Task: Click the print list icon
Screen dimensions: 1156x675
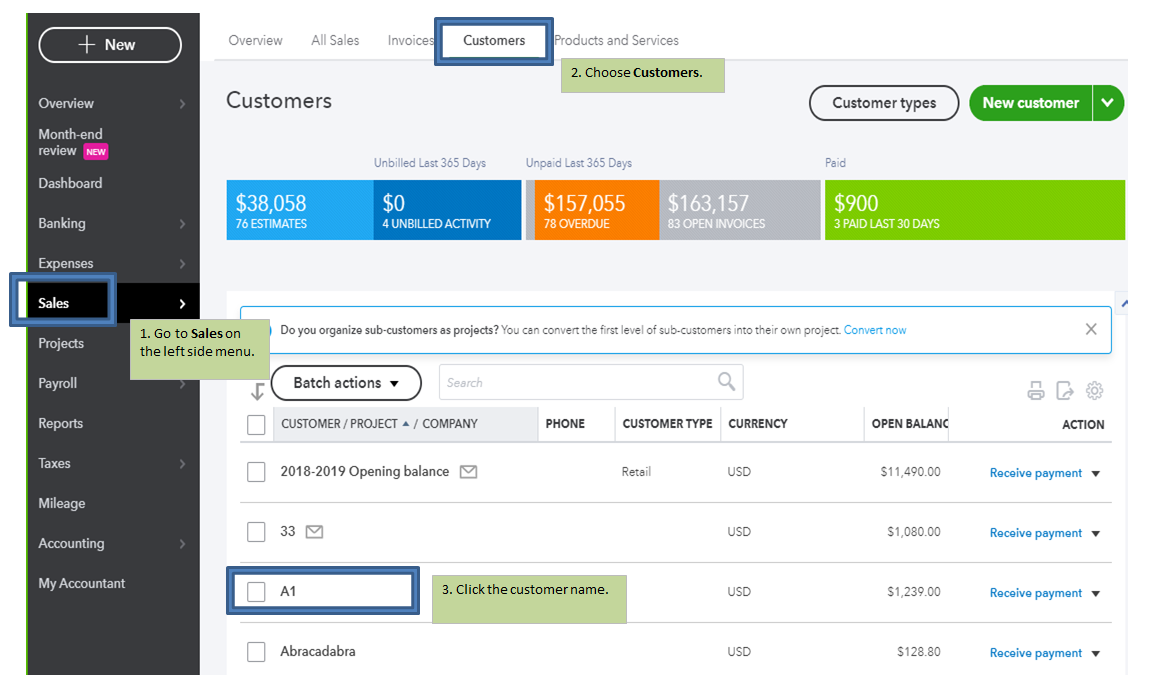Action: pyautogui.click(x=1036, y=391)
